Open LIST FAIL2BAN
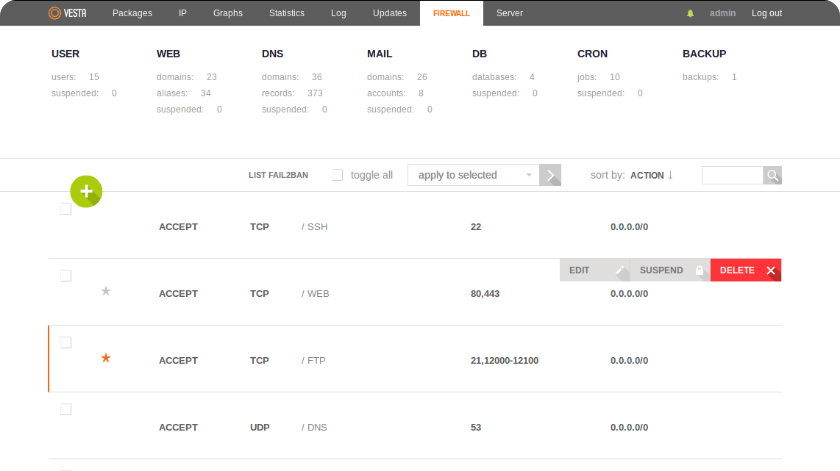The width and height of the screenshot is (840, 471). (x=278, y=175)
